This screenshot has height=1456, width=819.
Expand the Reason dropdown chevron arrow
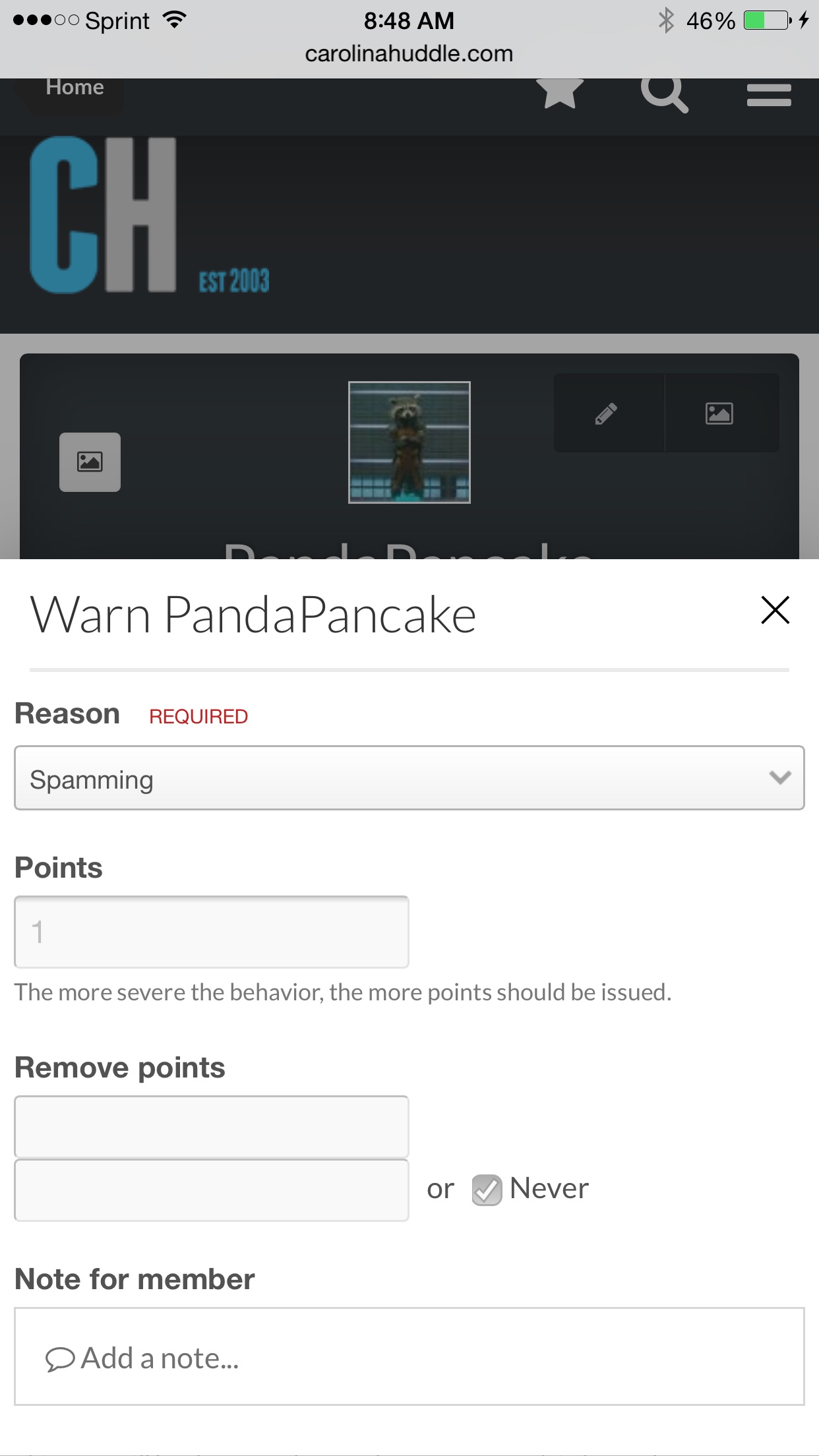pos(779,778)
